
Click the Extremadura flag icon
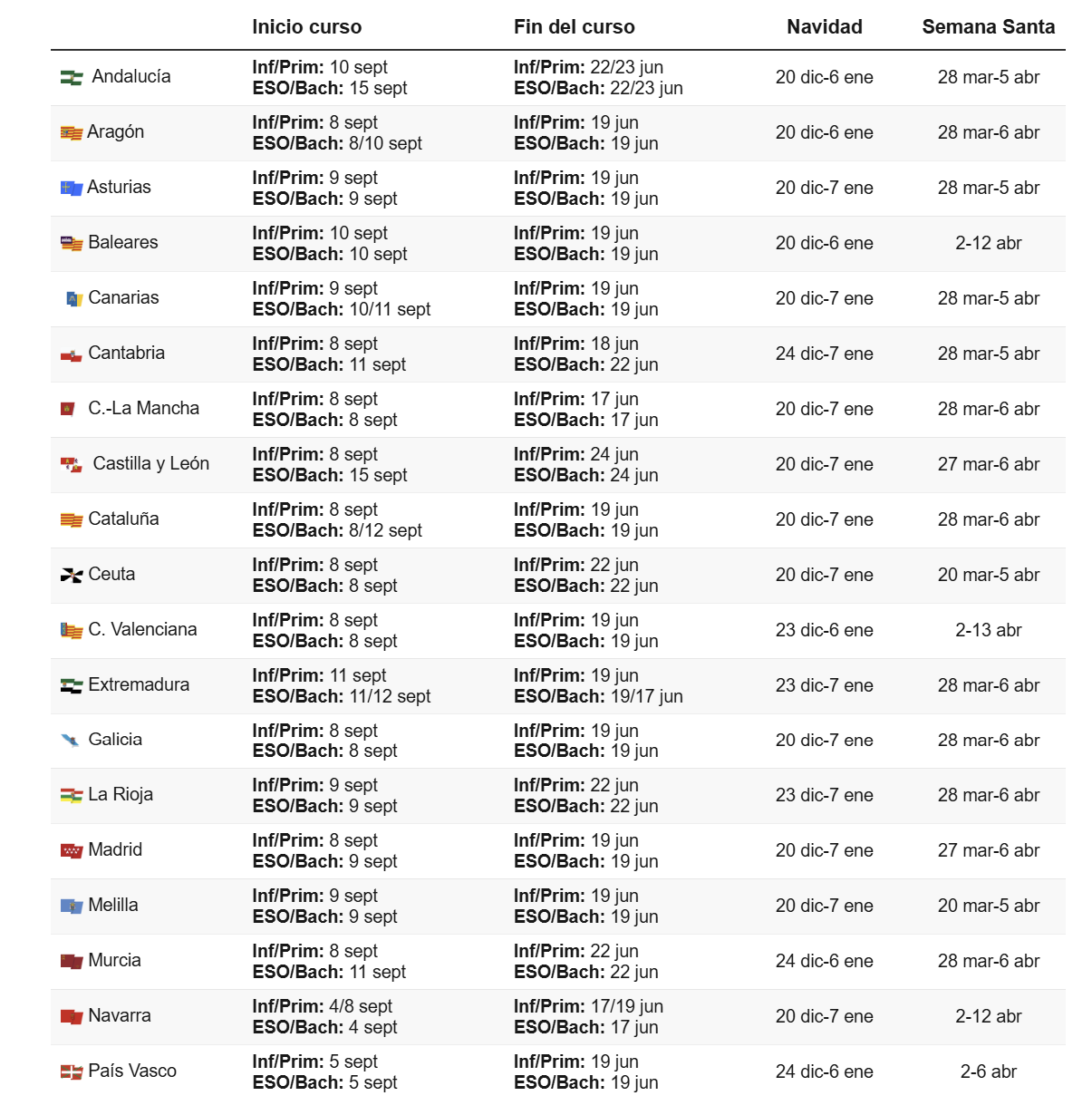pyautogui.click(x=72, y=686)
